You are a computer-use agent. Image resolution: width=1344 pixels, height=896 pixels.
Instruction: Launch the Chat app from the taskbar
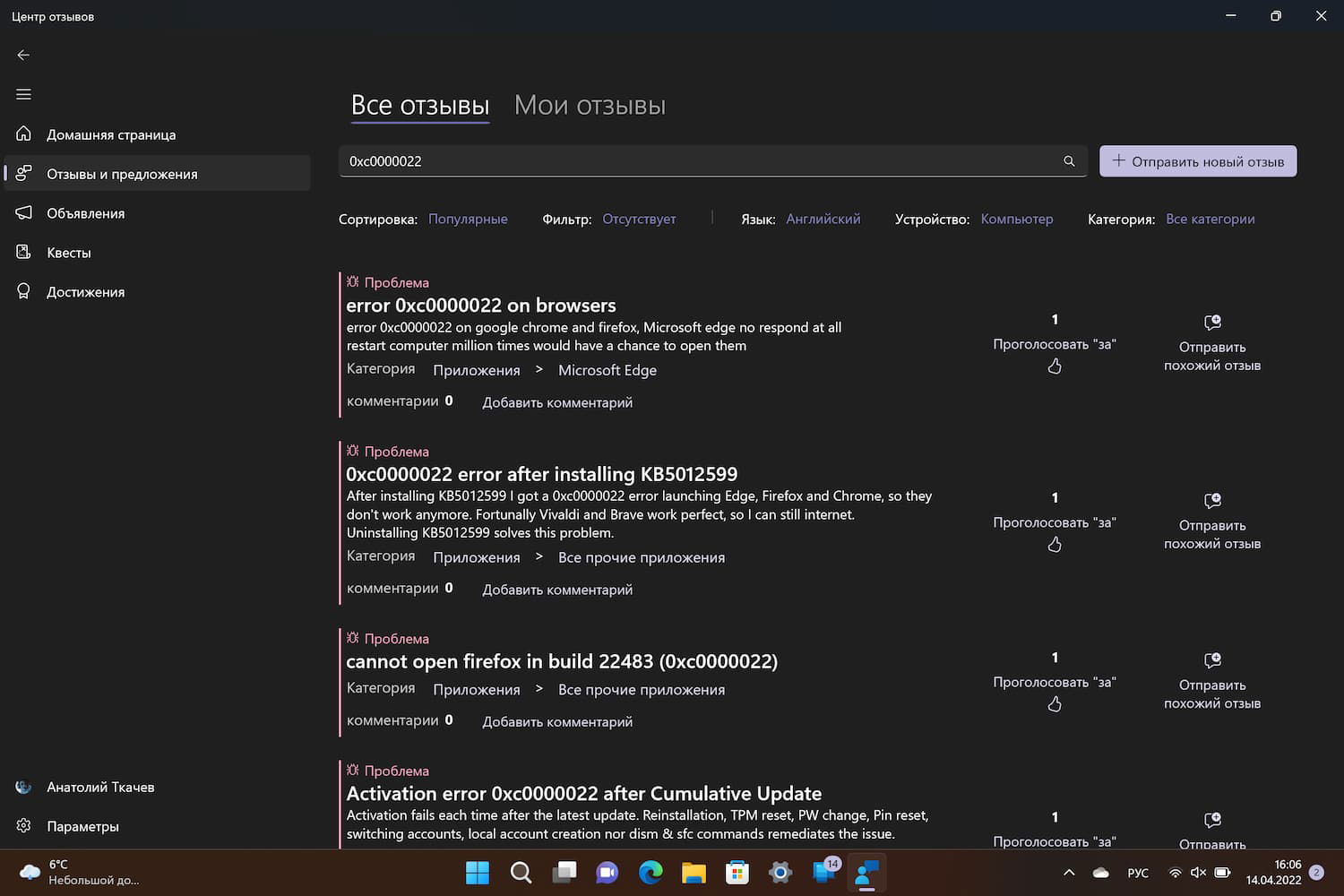pyautogui.click(x=607, y=872)
